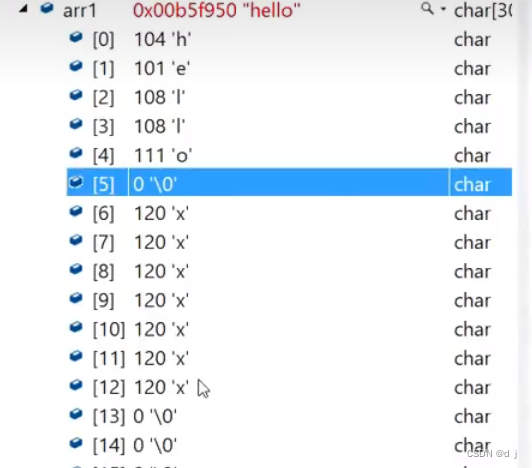
Task: Click the cube icon of element [12]
Action: pos(76,385)
